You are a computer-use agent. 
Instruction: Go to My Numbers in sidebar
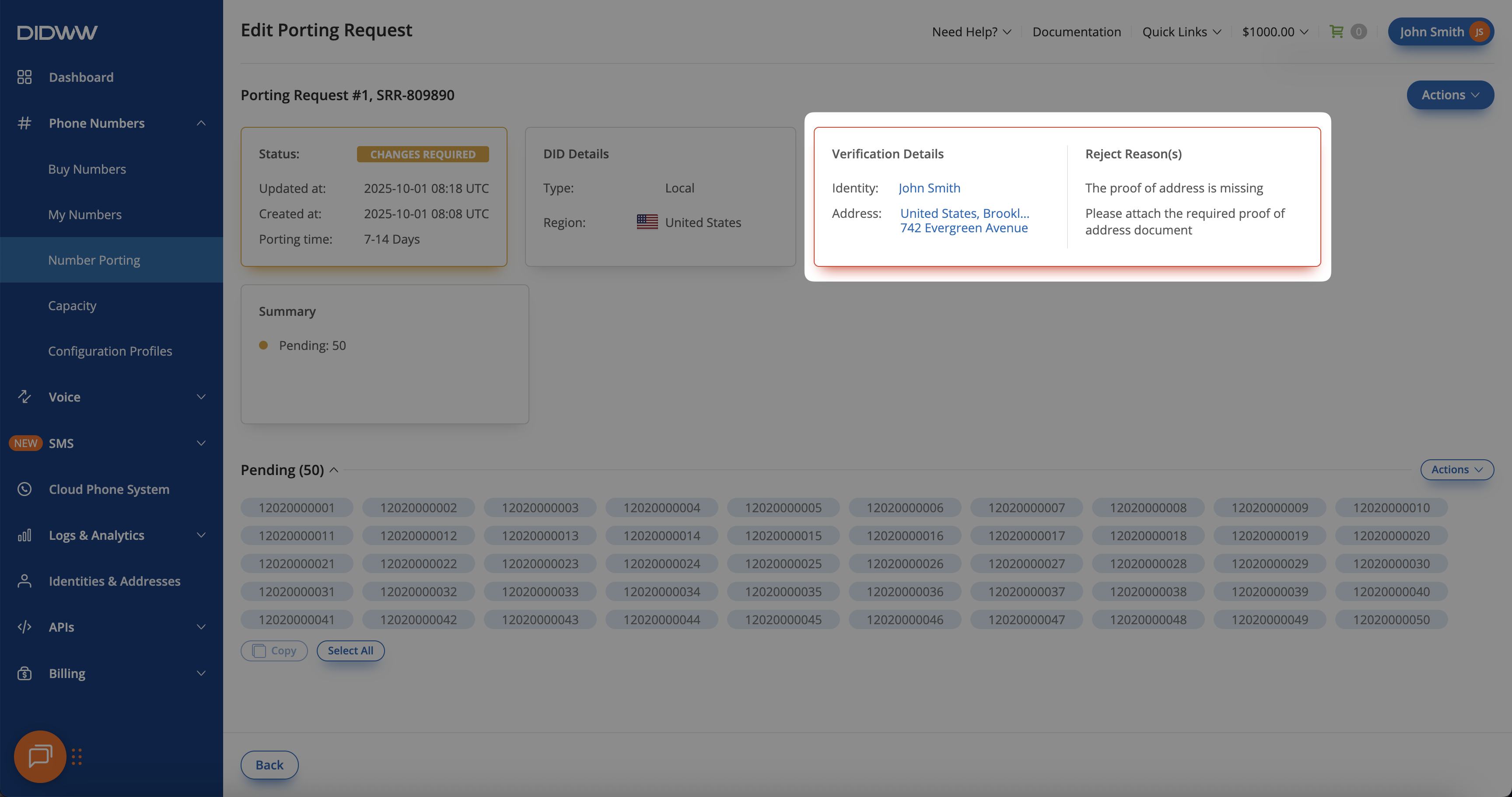click(84, 214)
